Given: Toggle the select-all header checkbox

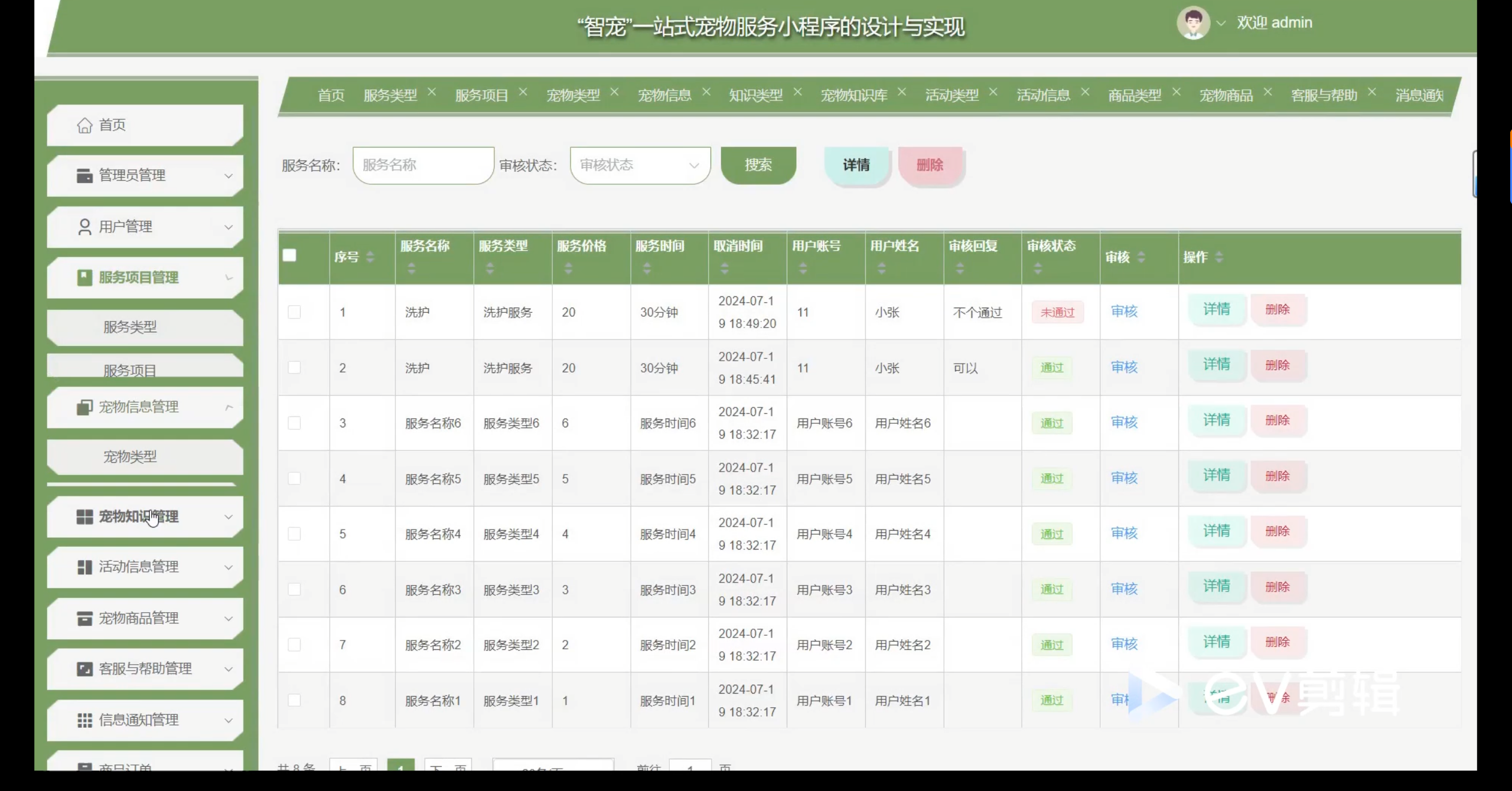Looking at the screenshot, I should coord(289,255).
